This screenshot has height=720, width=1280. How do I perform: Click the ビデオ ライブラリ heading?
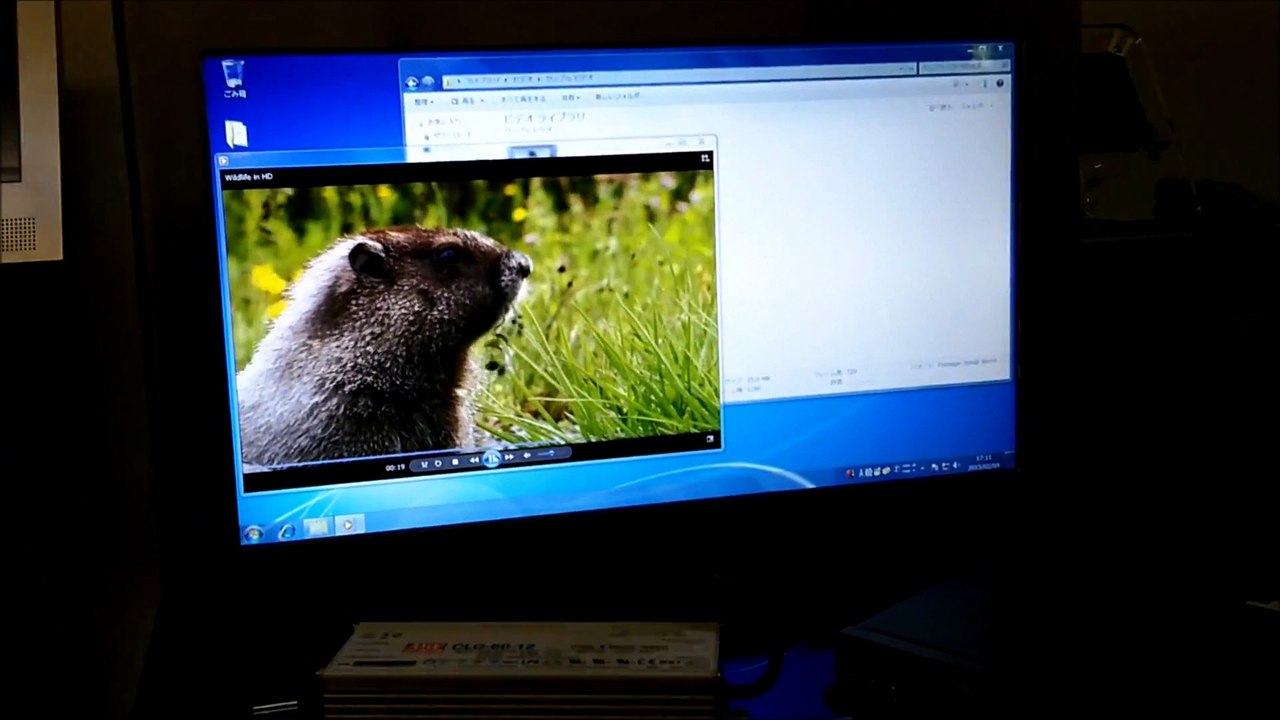coord(544,117)
